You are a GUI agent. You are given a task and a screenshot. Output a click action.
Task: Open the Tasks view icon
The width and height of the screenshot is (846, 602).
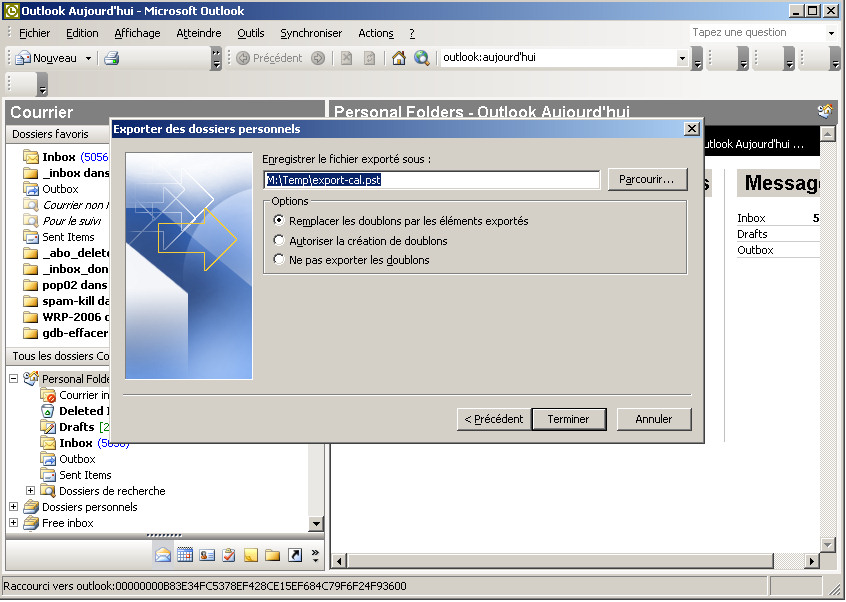tap(229, 555)
